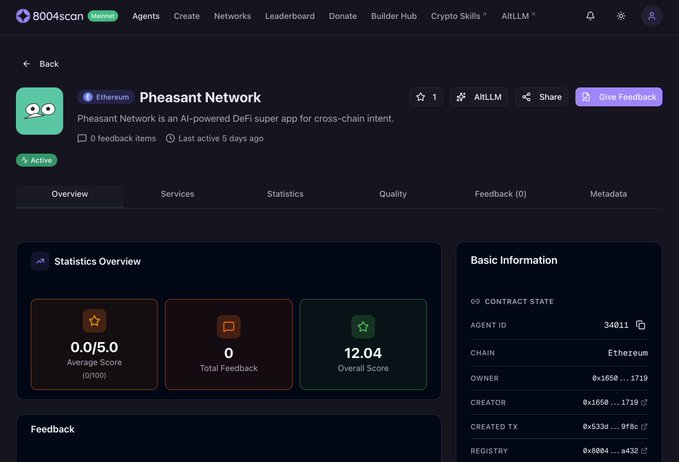Click the last active clock icon
This screenshot has width=679, height=462.
click(170, 138)
